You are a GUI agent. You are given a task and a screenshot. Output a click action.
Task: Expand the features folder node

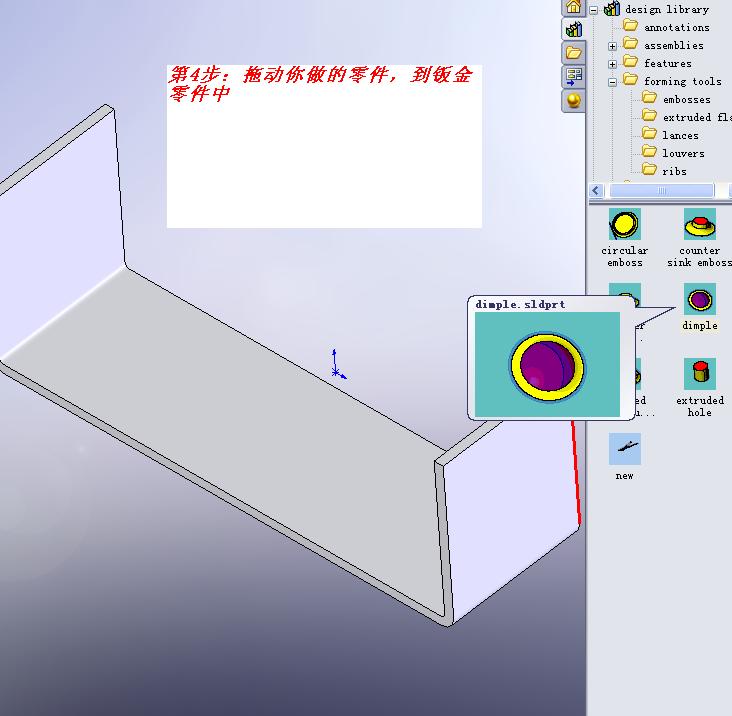[612, 64]
